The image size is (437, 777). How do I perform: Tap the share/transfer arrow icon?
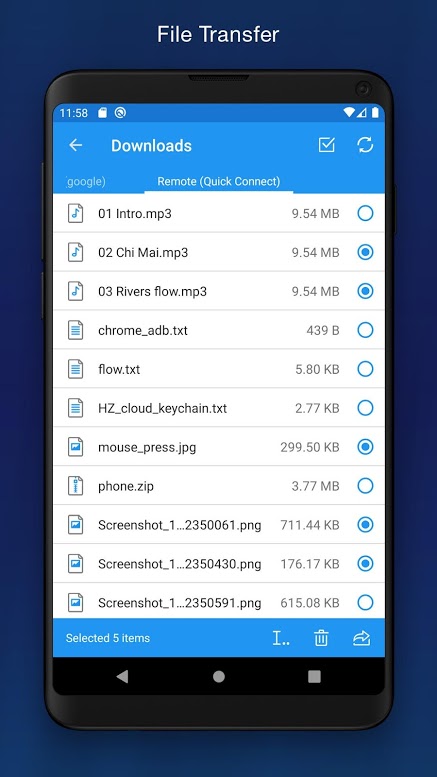pyautogui.click(x=362, y=638)
